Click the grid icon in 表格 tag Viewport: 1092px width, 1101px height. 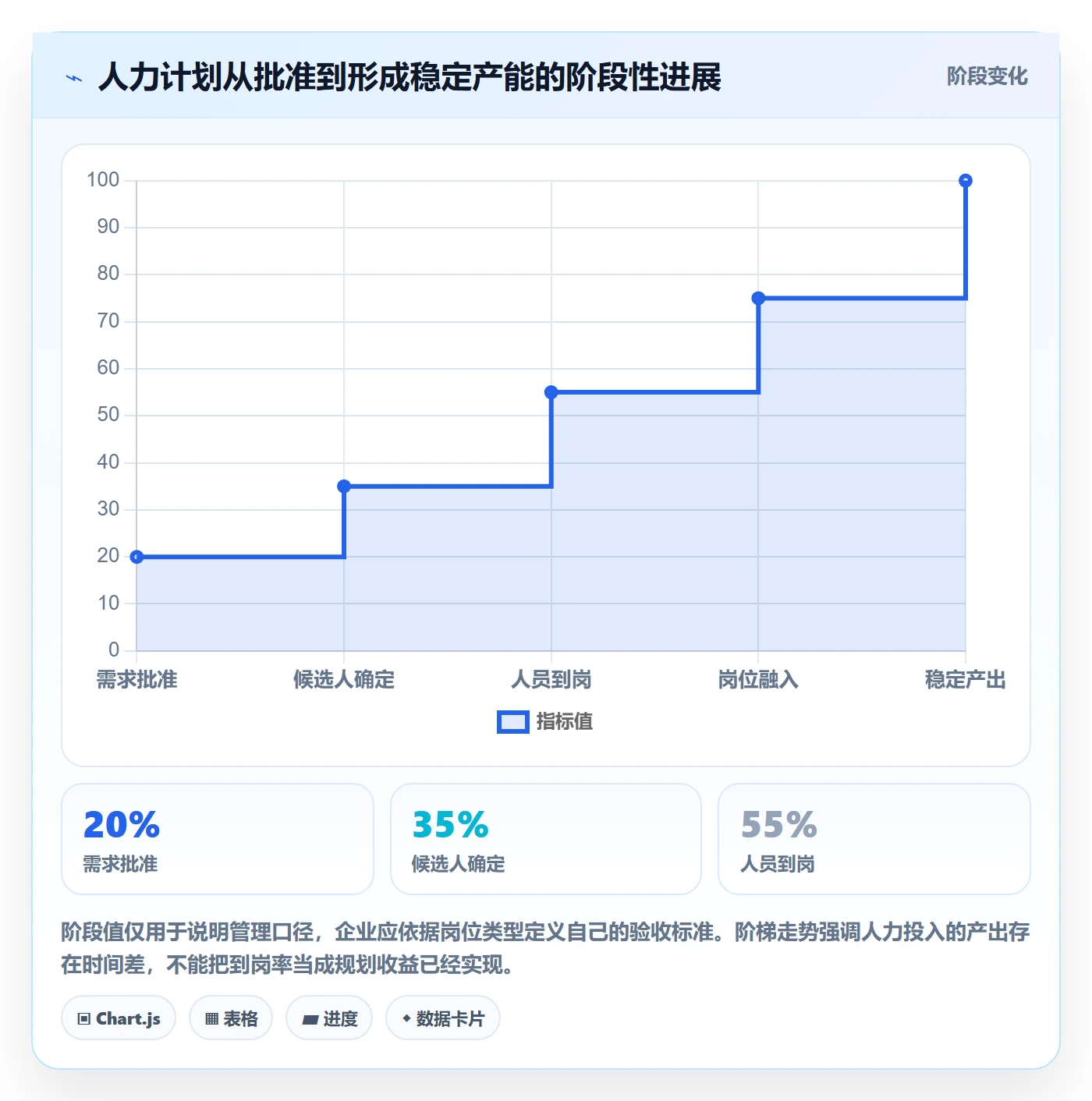(x=211, y=1019)
